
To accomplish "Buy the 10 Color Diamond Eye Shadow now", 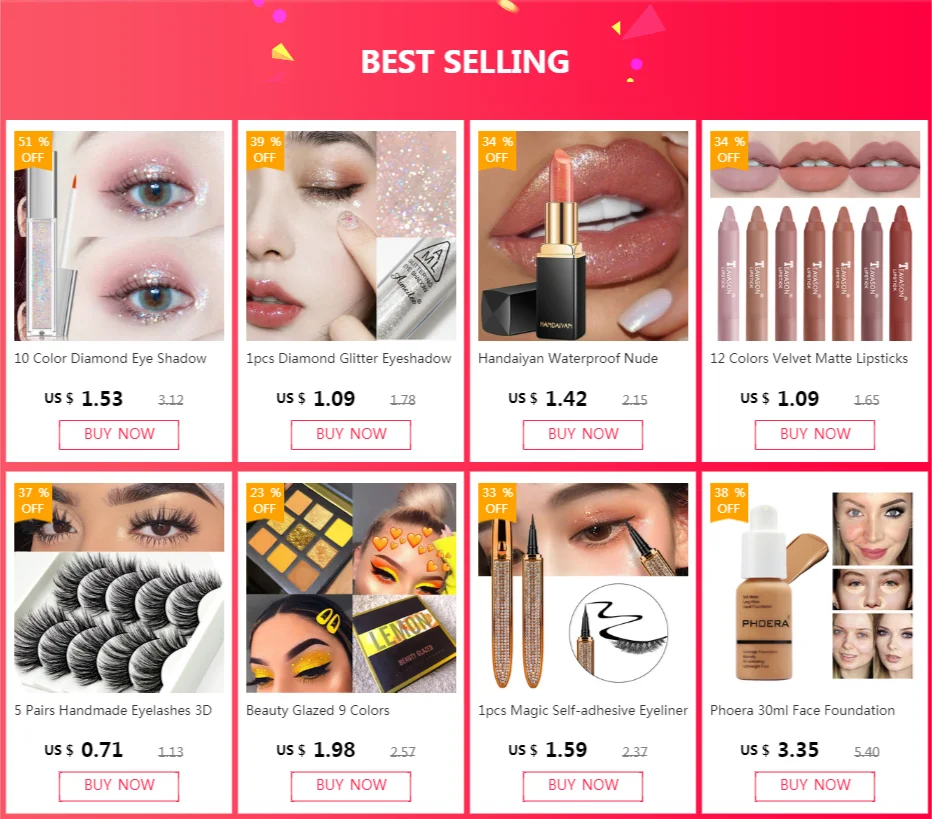I will [x=119, y=434].
